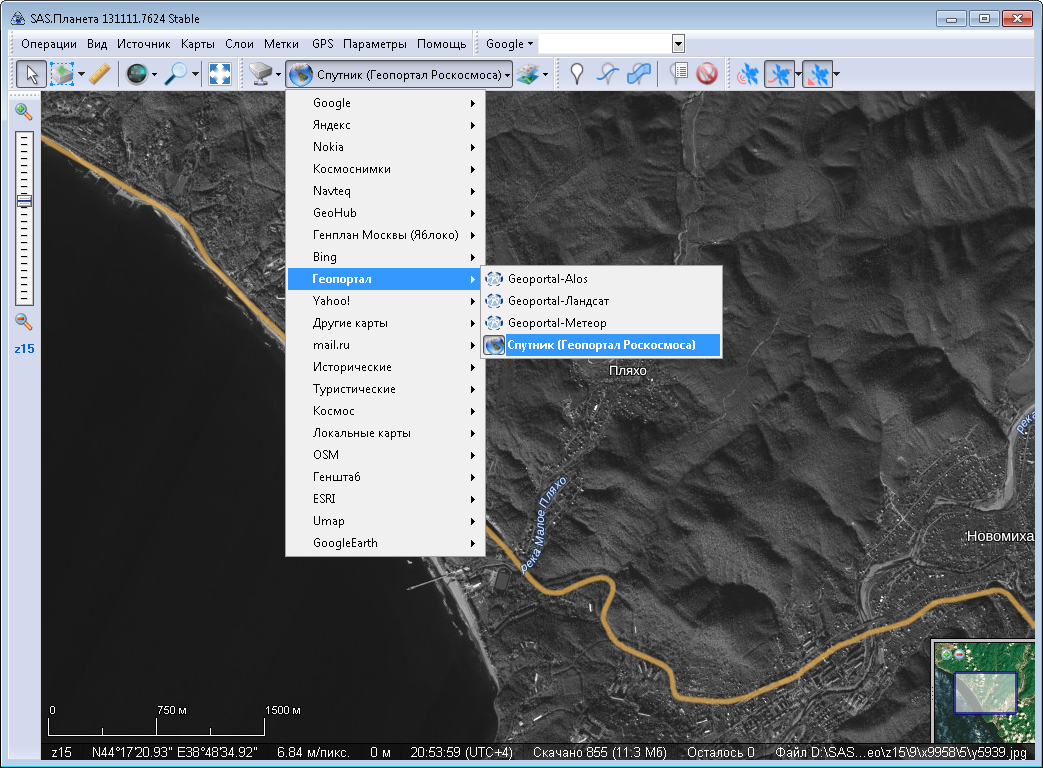Click the GPS receiver connect icon
1043x768 pixels.
click(x=748, y=74)
